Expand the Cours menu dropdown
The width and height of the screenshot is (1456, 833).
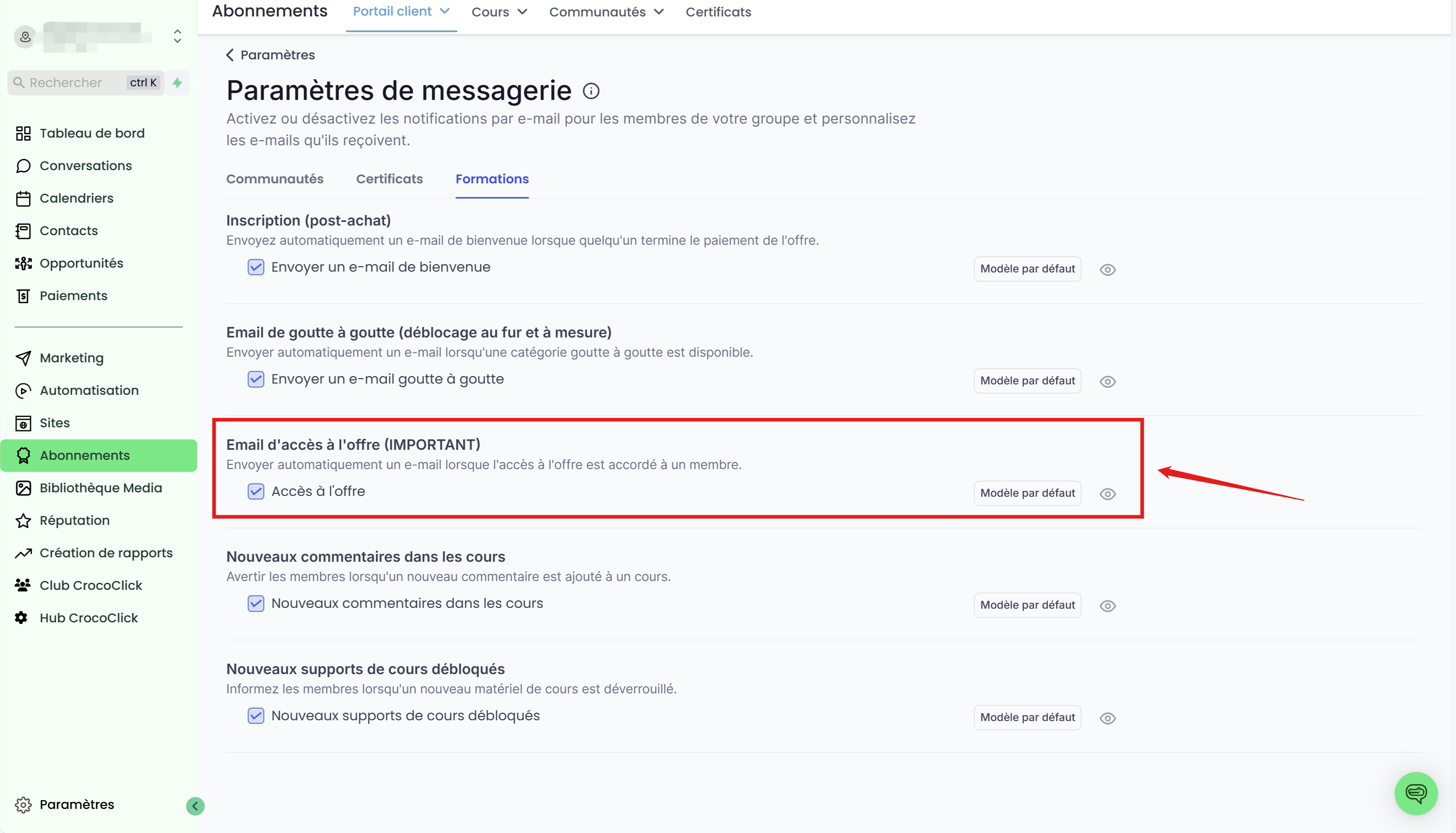click(x=499, y=12)
